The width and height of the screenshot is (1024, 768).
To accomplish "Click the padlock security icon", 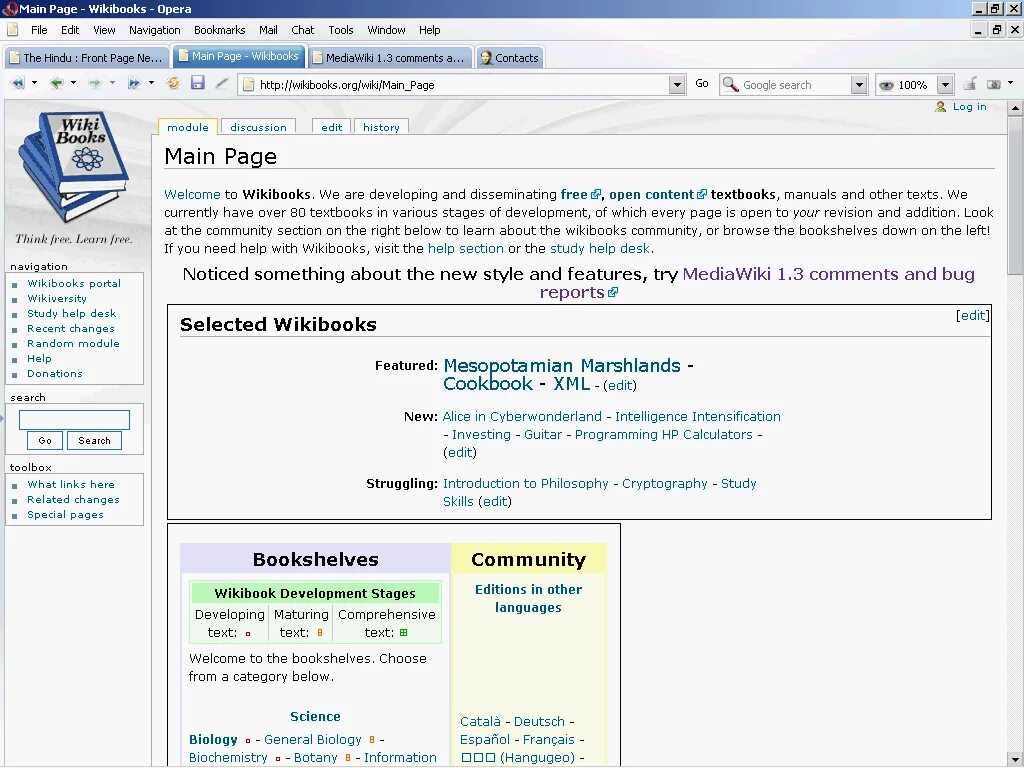I will pos(970,84).
